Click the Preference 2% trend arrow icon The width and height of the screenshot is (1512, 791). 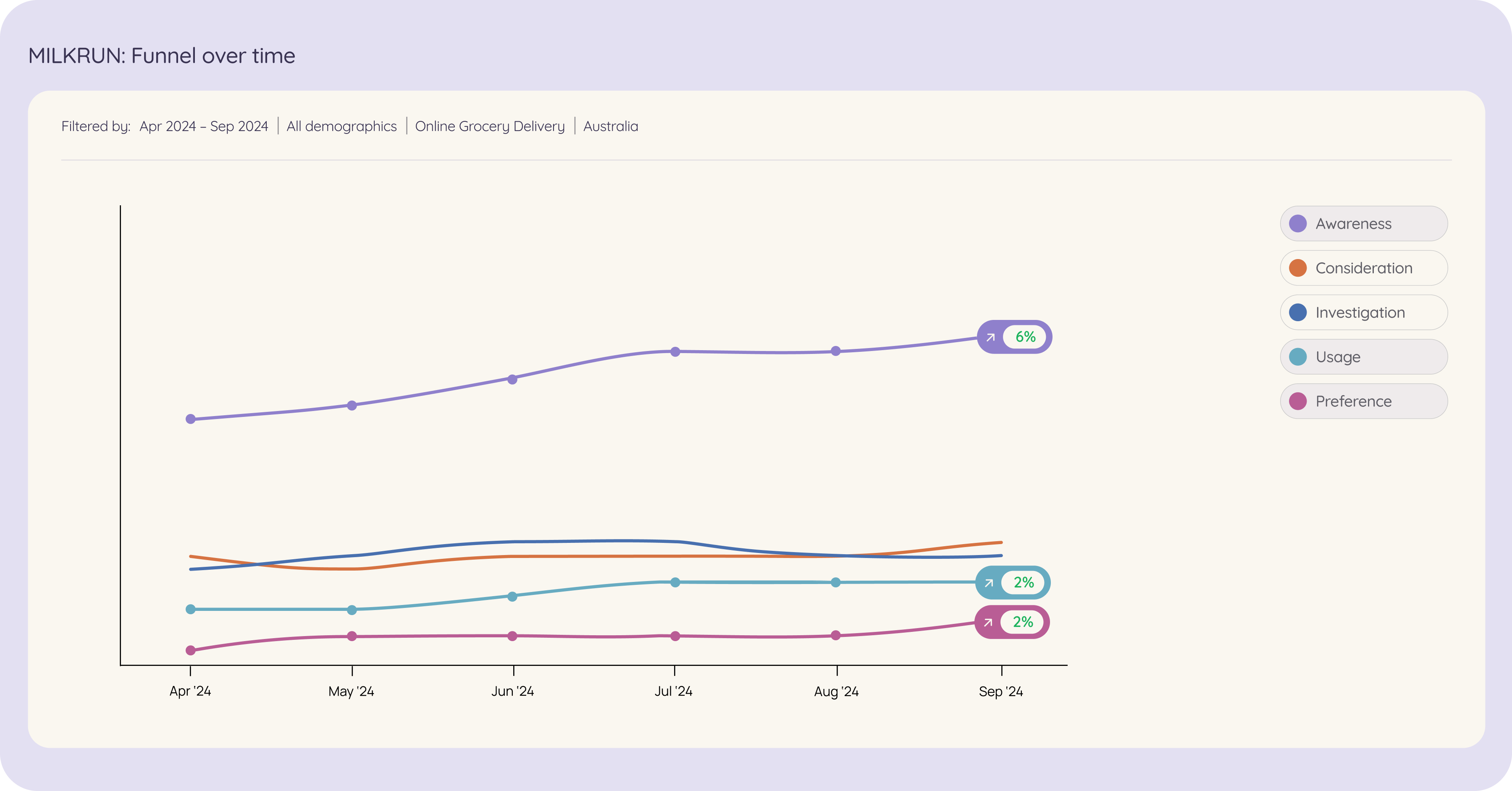pyautogui.click(x=988, y=622)
